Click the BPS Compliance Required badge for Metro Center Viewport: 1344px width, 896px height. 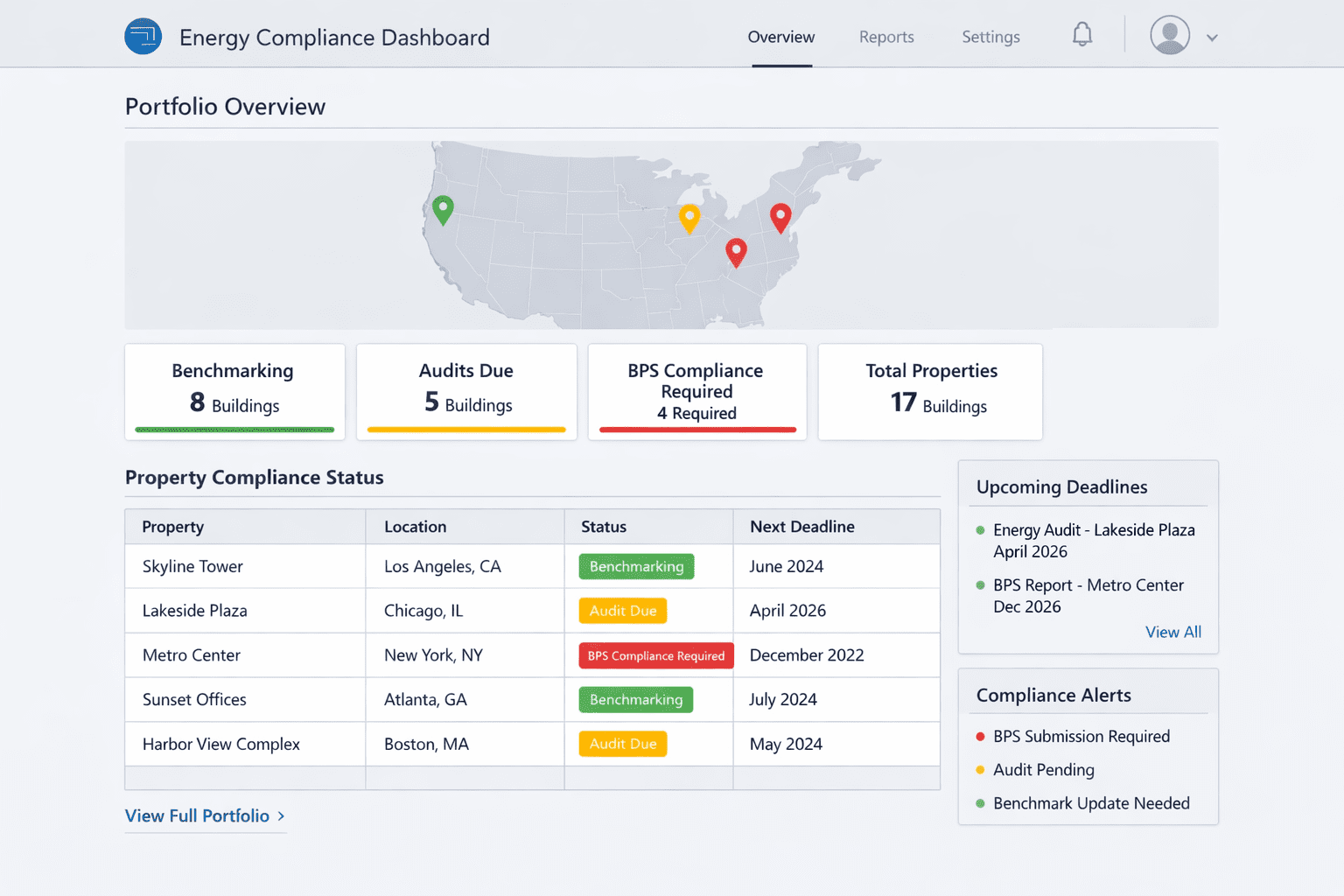655,655
